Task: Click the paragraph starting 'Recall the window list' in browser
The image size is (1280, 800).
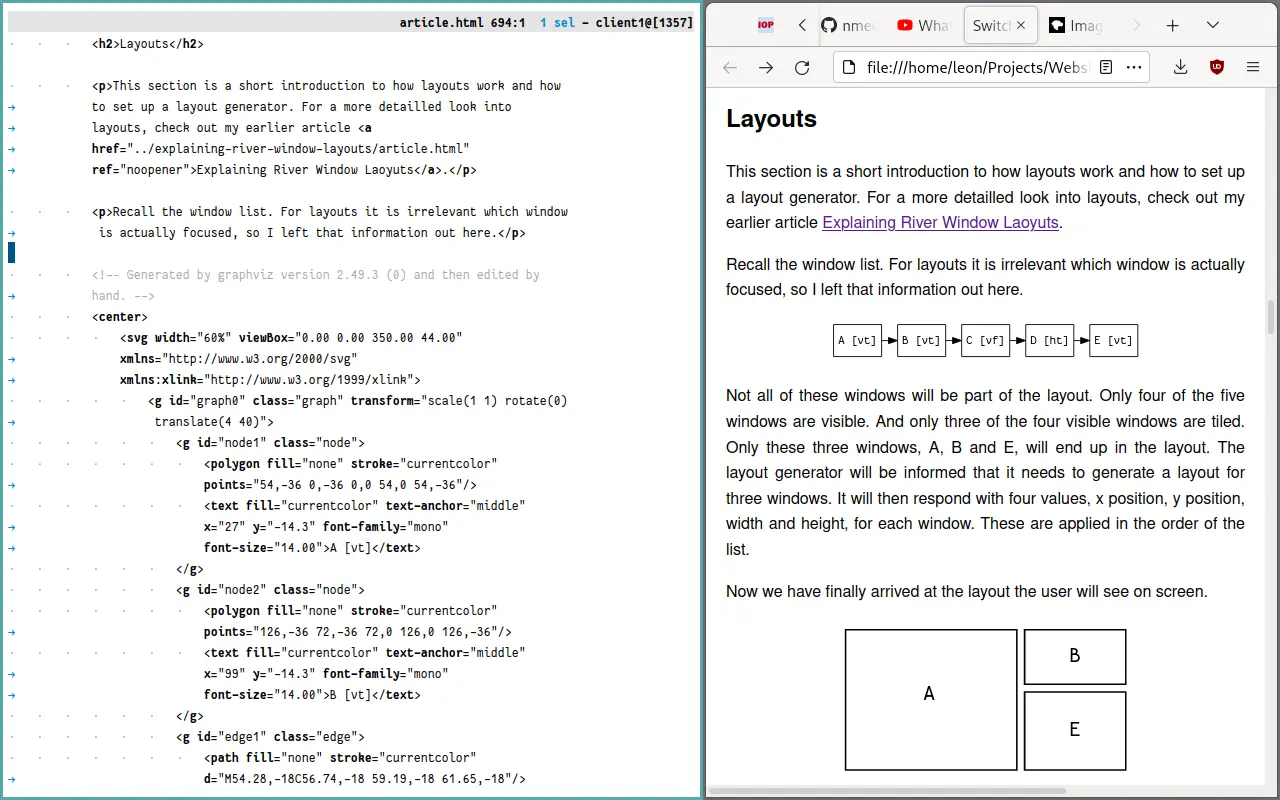Action: tap(985, 277)
